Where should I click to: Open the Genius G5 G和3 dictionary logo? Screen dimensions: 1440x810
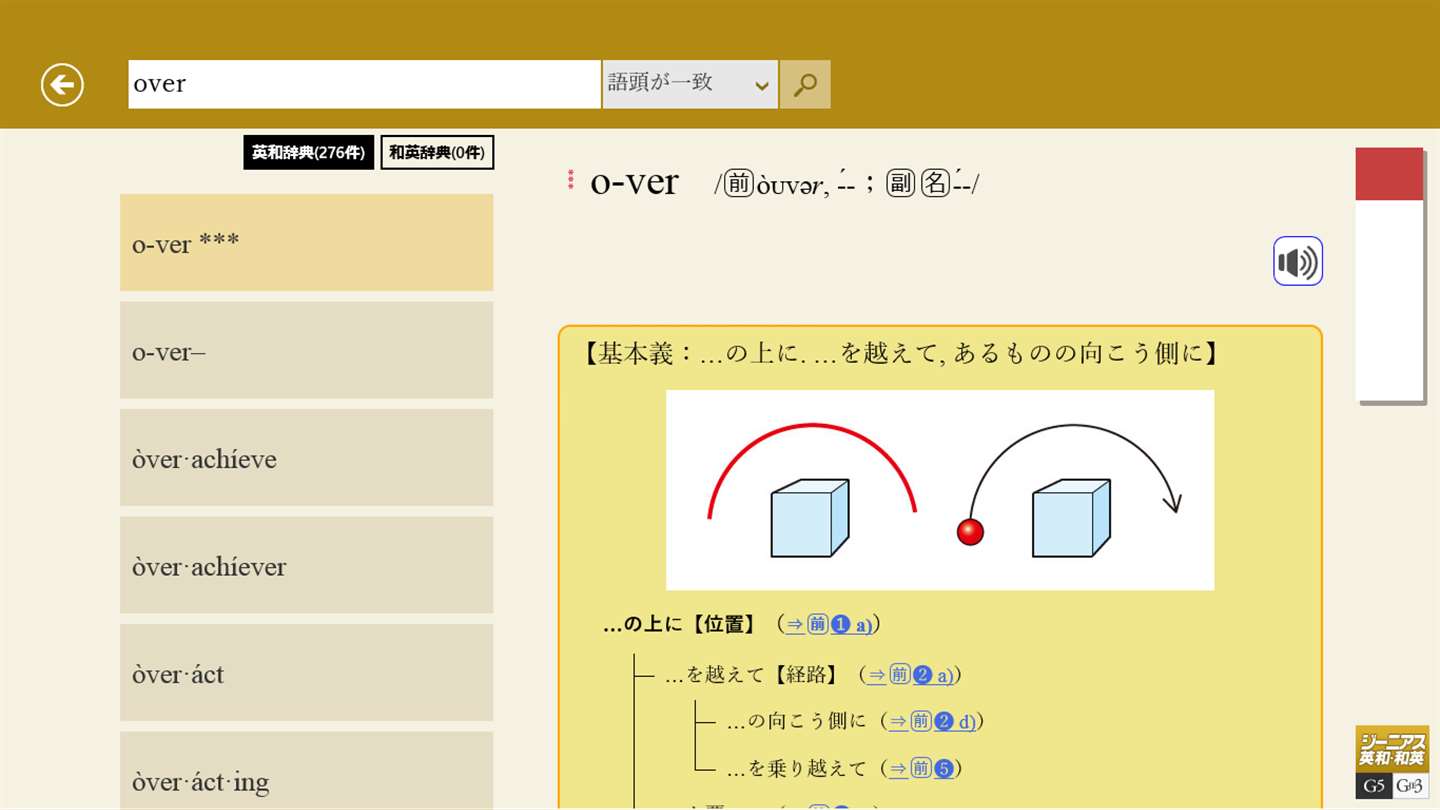point(1392,762)
